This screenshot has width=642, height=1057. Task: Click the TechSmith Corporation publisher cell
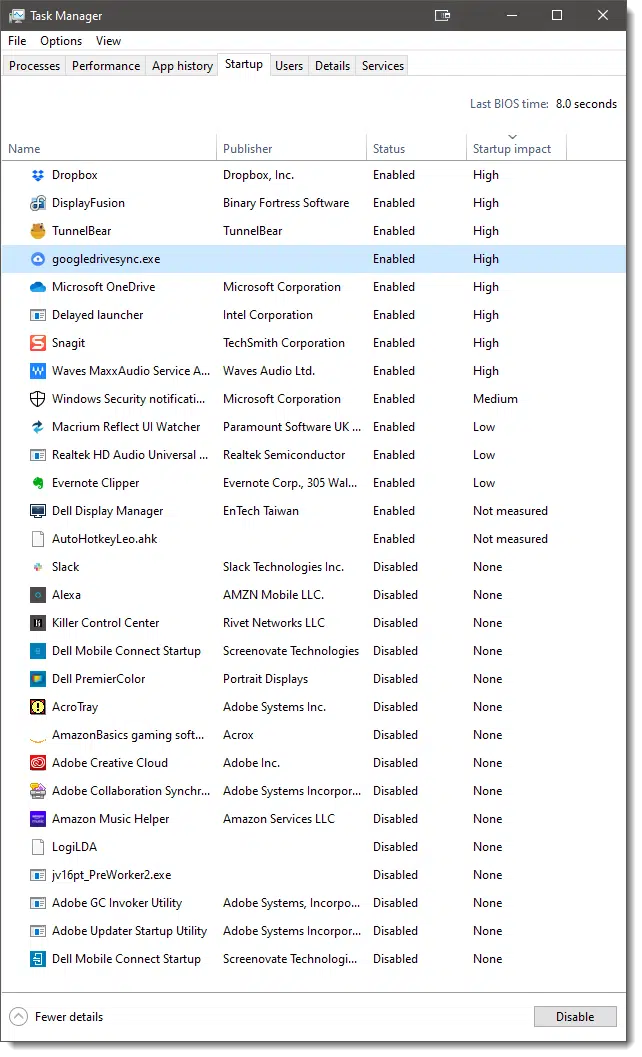(x=283, y=343)
